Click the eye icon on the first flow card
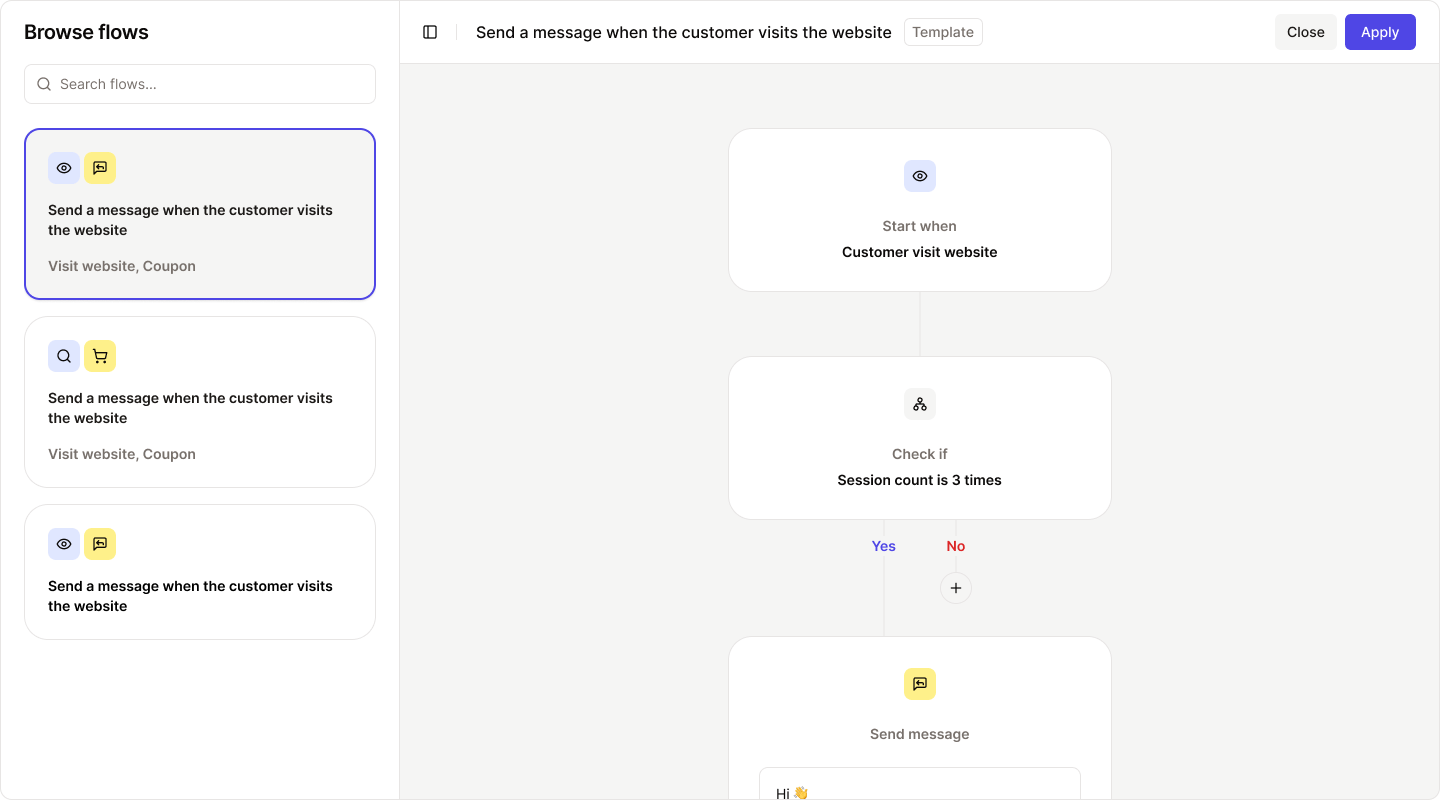The image size is (1440, 800). point(63,168)
